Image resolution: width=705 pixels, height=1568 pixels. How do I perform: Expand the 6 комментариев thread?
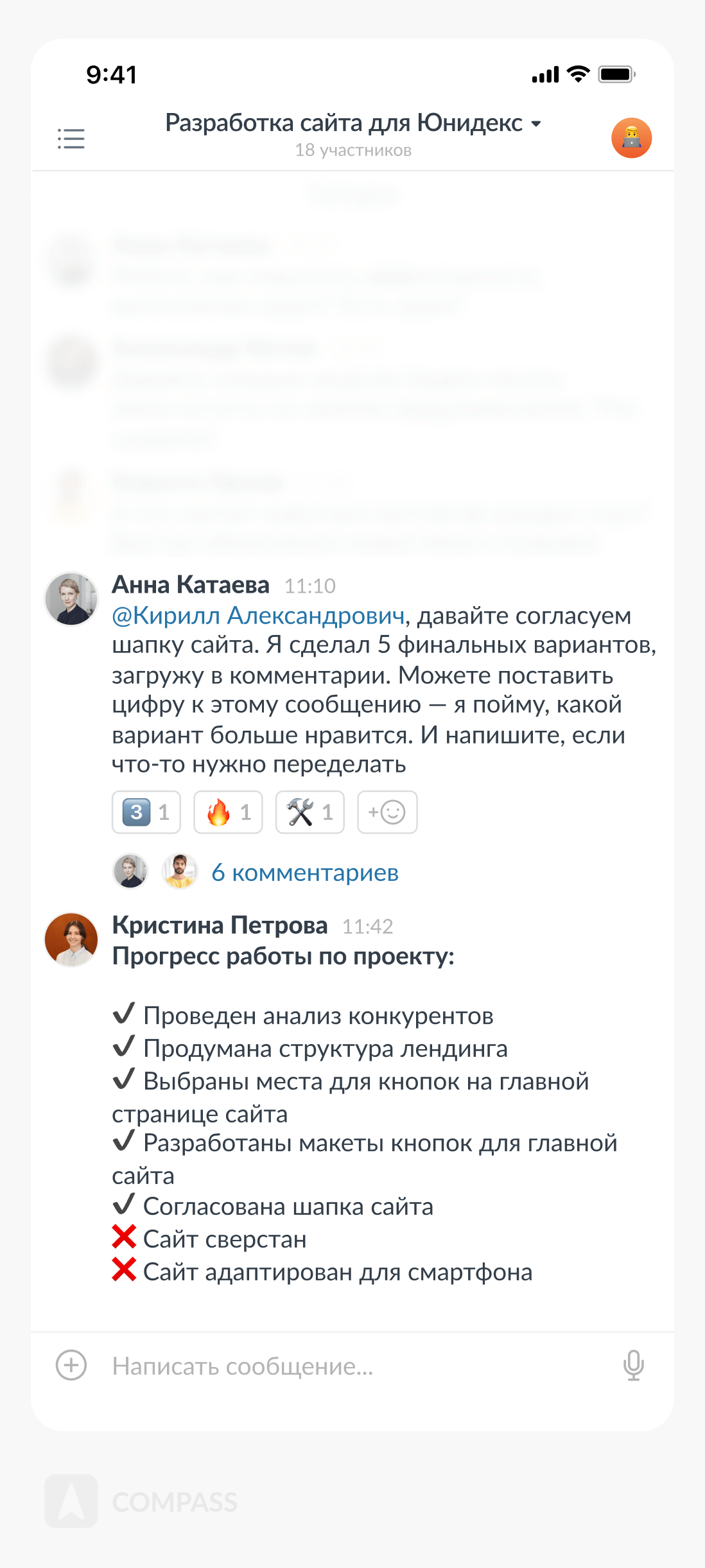pyautogui.click(x=305, y=873)
